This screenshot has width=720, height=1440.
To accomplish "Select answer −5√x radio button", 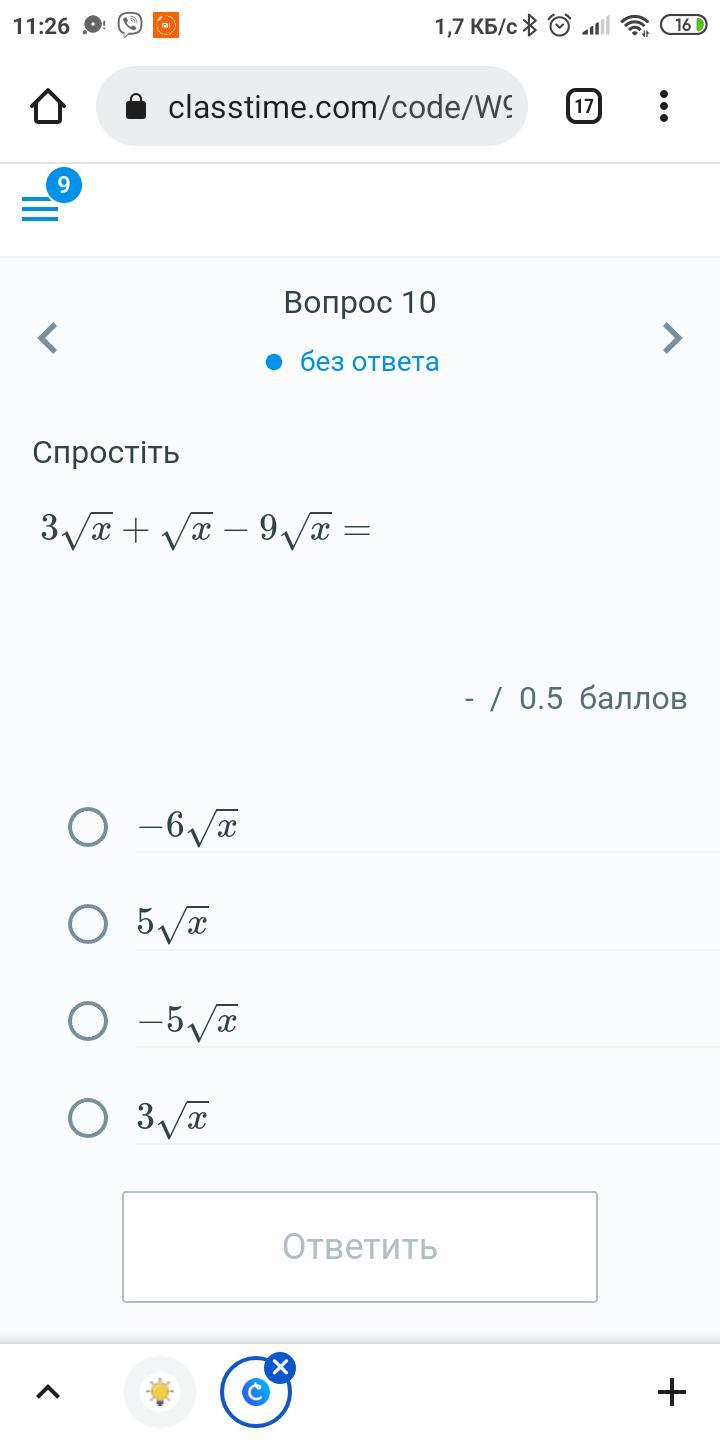I will (x=88, y=1021).
